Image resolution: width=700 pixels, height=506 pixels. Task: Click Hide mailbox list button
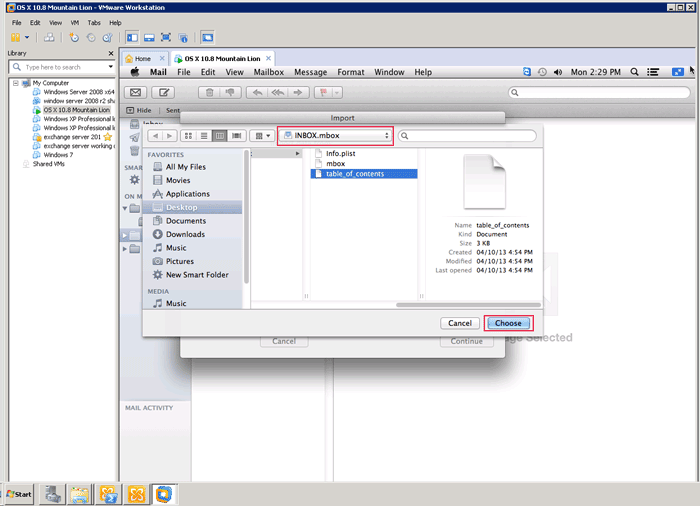pos(139,110)
